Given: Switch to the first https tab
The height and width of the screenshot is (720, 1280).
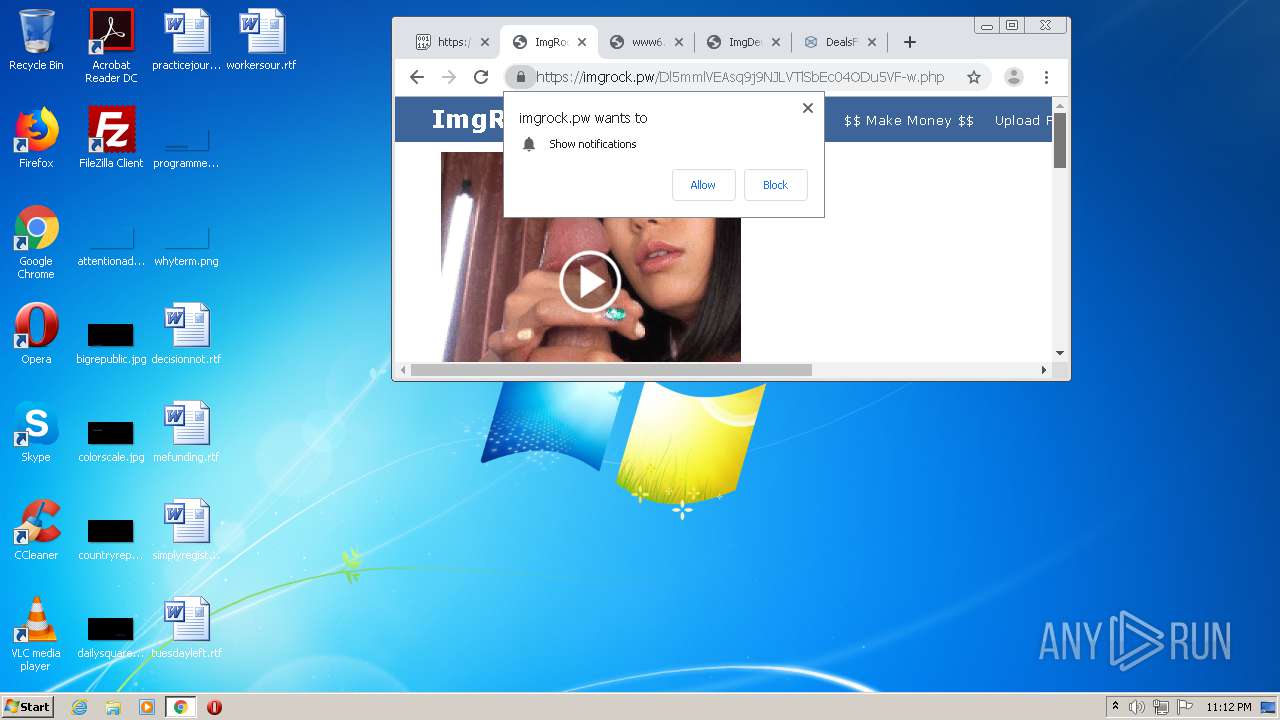Looking at the screenshot, I should [x=453, y=42].
